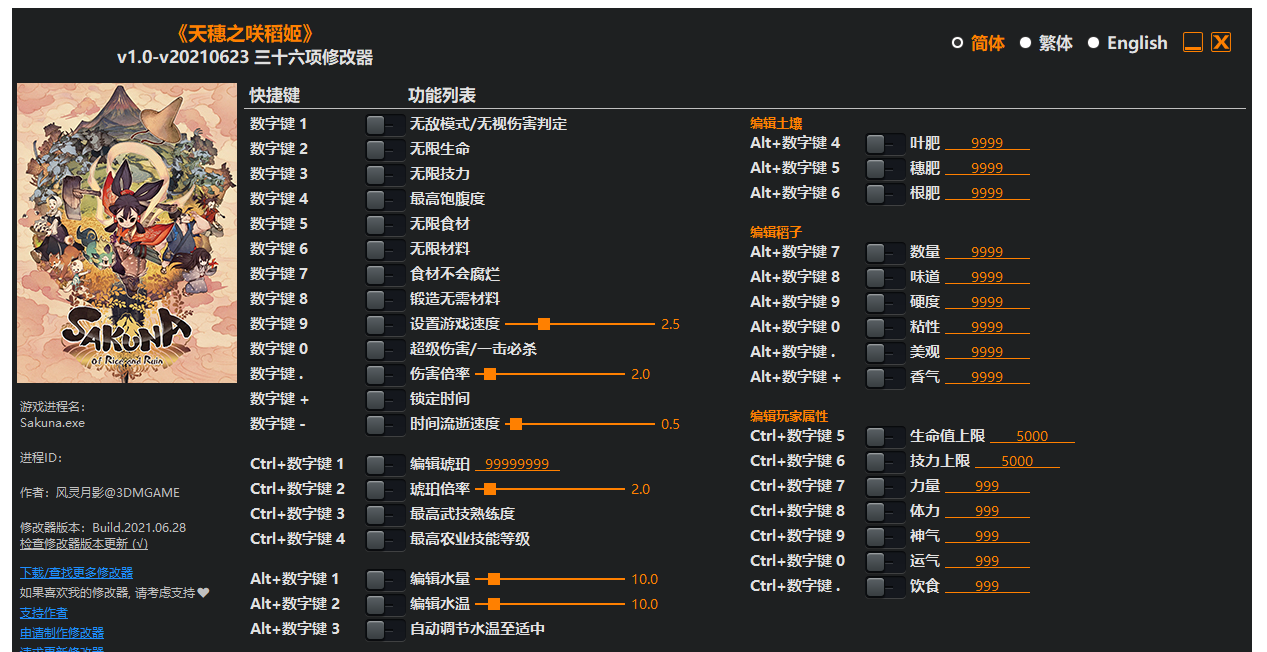Toggle 时间流逝速度 switch
Image resolution: width=1267 pixels, height=652 pixels.
[385, 424]
